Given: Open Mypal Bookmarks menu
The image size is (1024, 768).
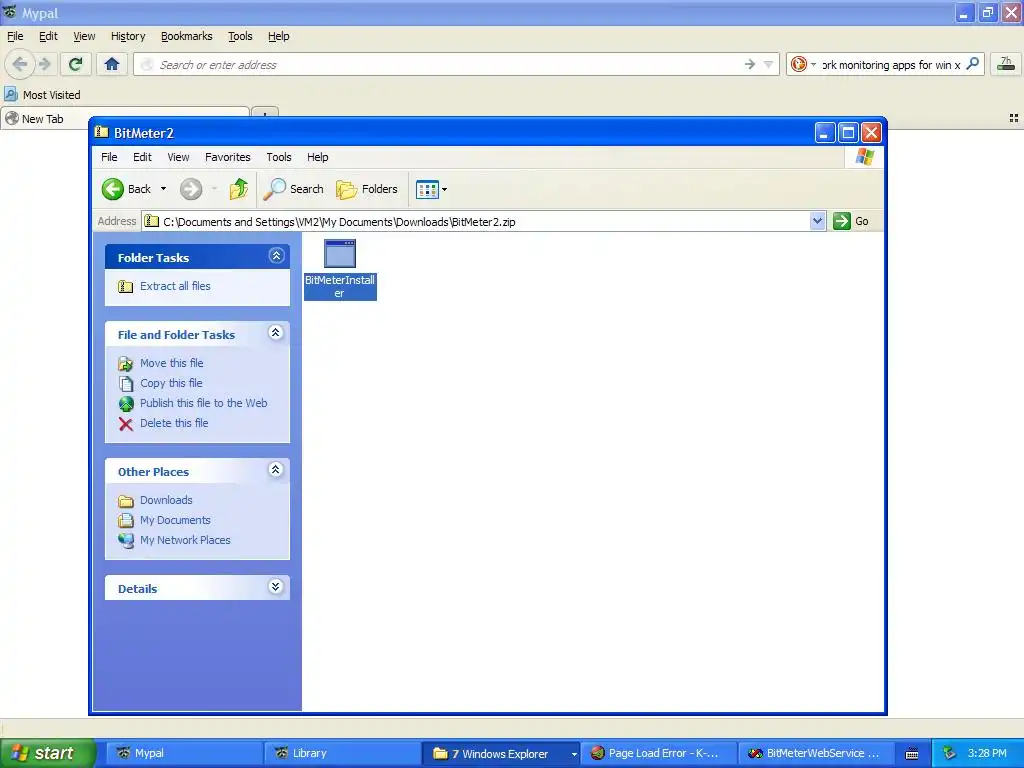Looking at the screenshot, I should 186,37.
